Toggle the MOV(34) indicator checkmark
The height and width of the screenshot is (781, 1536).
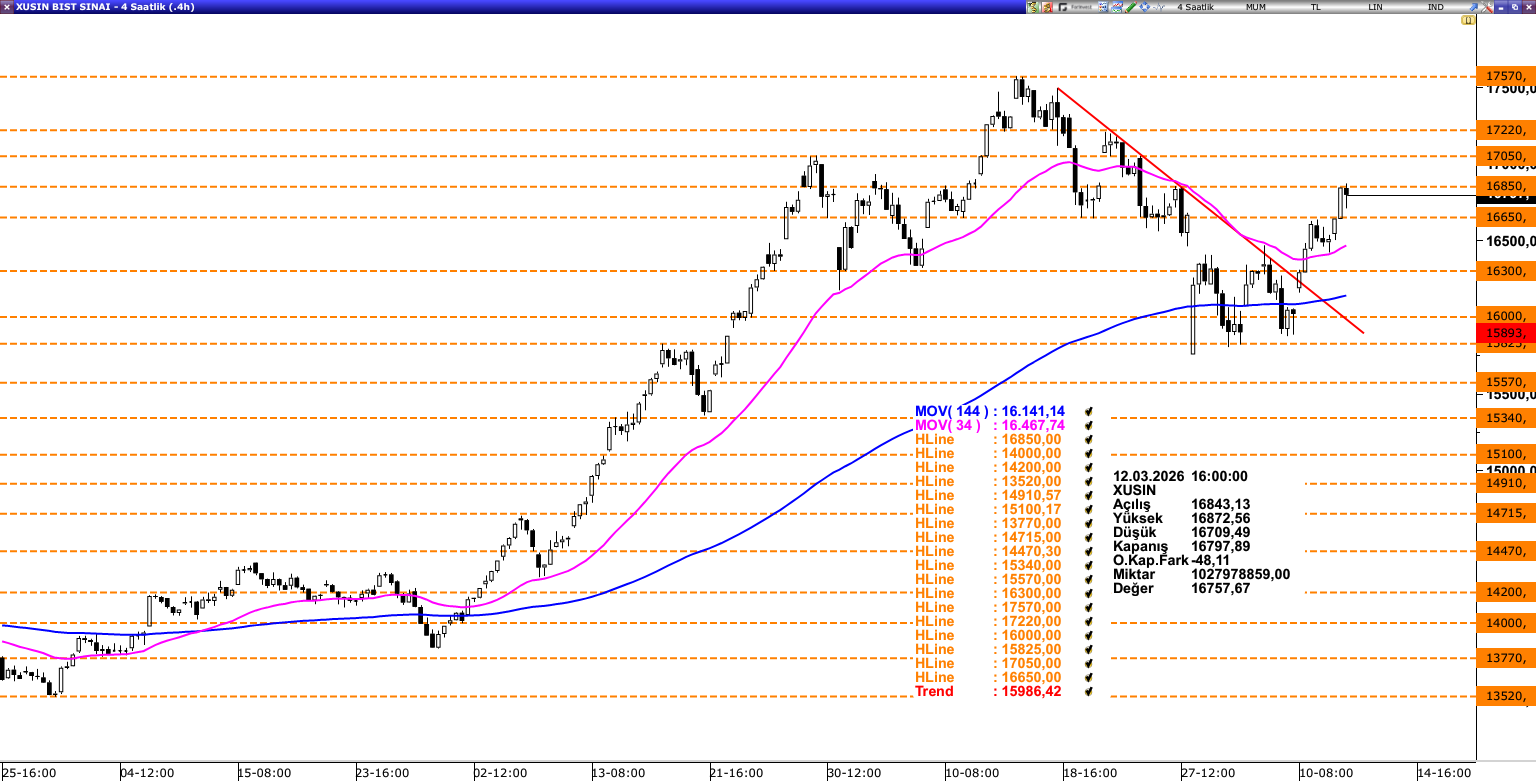(x=1088, y=425)
